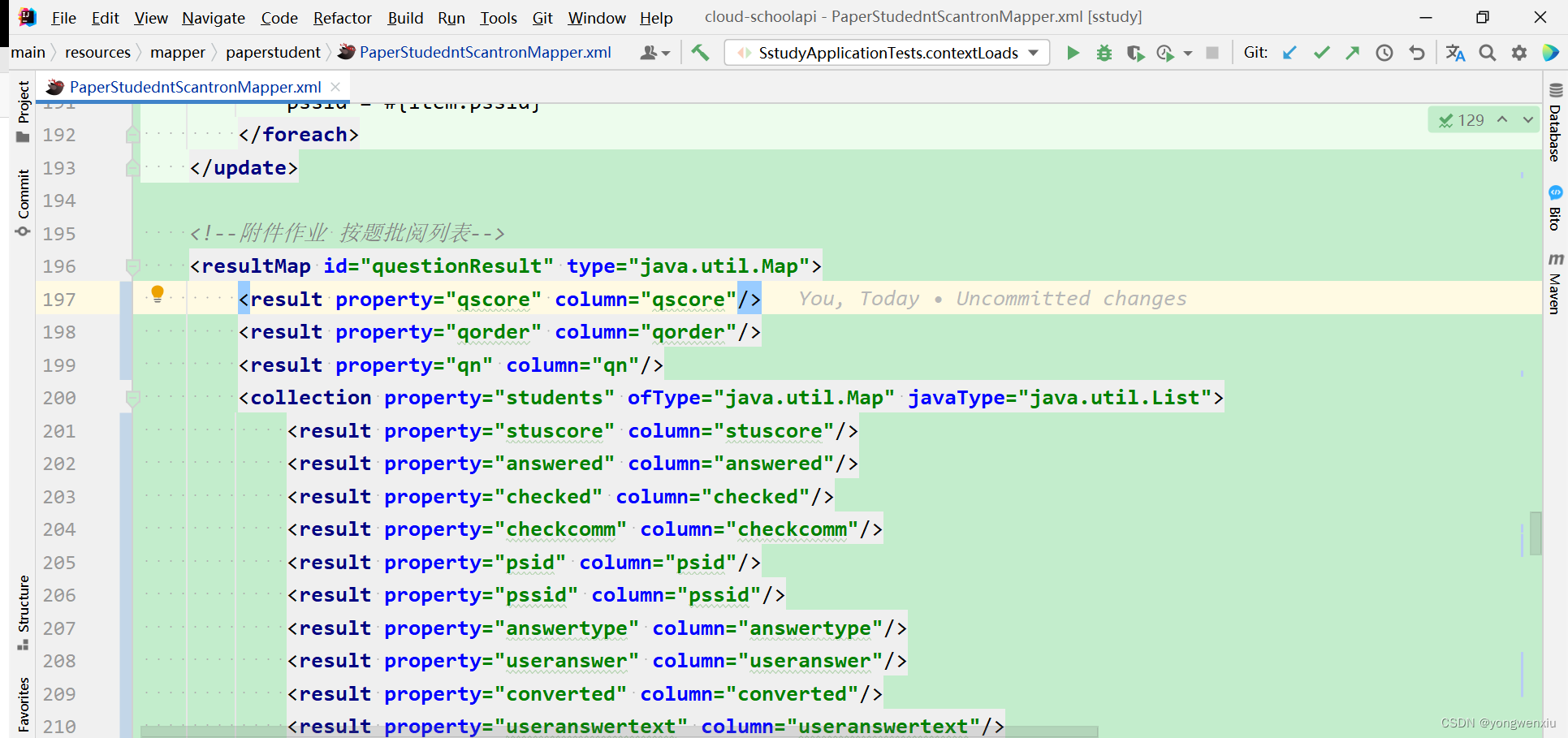
Task: Show Git history clock icon
Action: 1384,53
